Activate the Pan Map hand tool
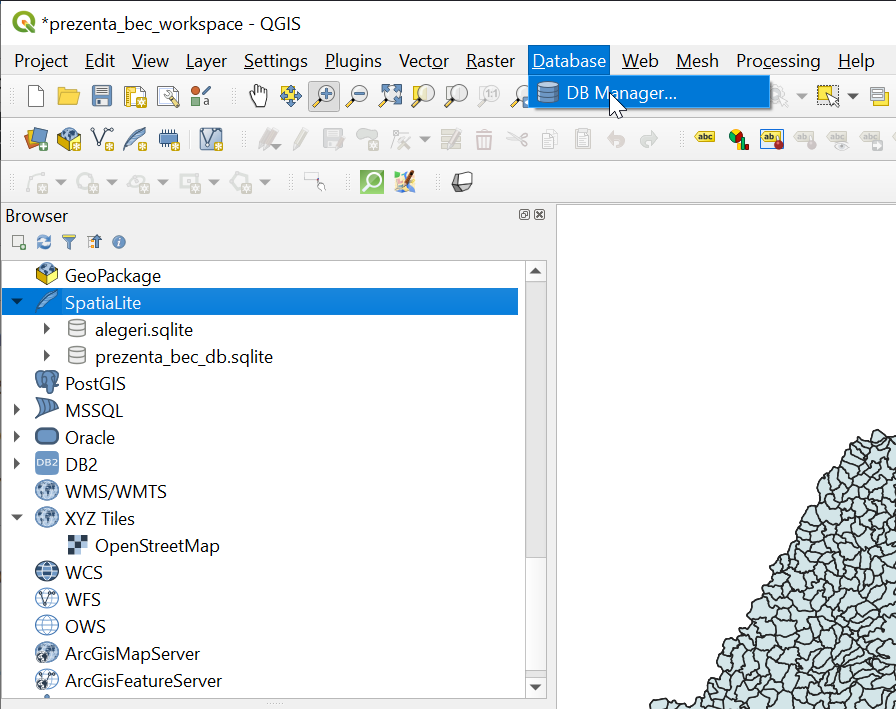This screenshot has width=896, height=709. point(258,95)
